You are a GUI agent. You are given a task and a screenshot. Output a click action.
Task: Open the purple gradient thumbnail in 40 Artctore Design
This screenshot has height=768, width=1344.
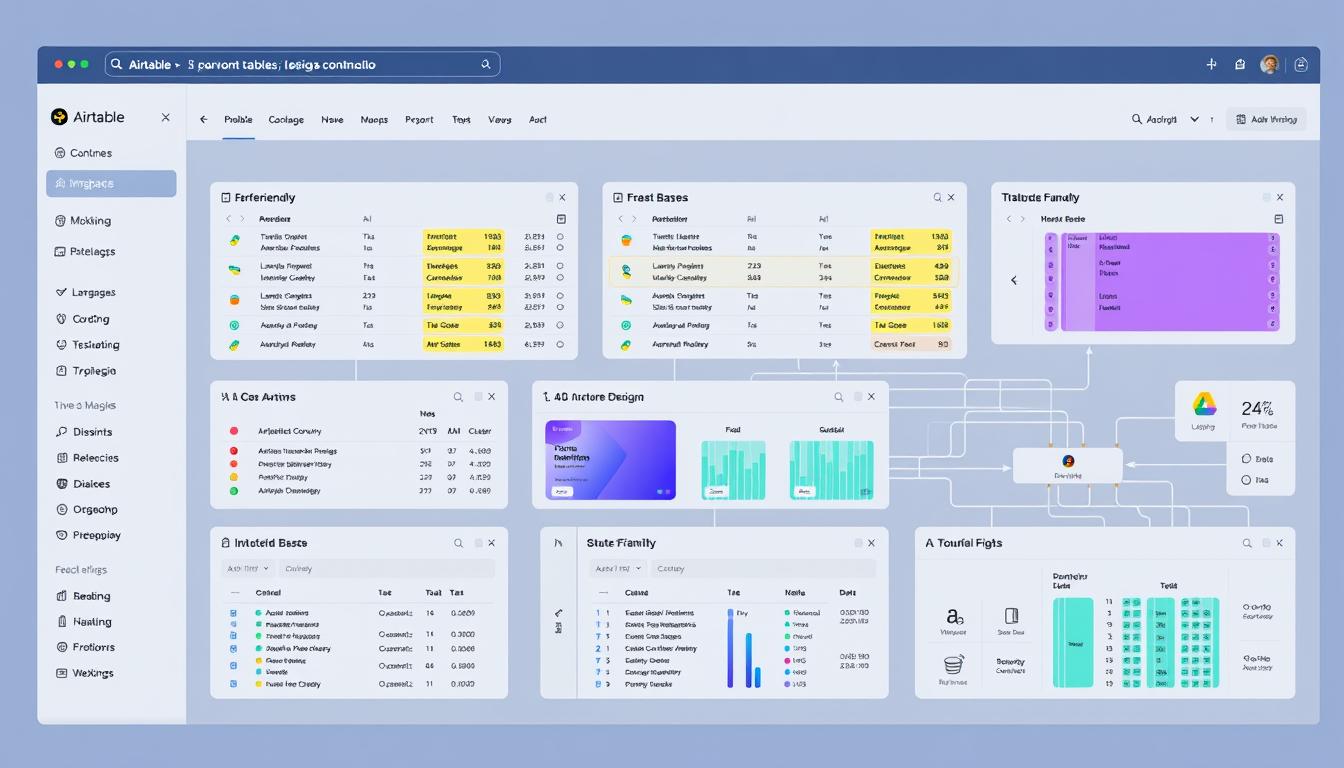click(x=610, y=460)
